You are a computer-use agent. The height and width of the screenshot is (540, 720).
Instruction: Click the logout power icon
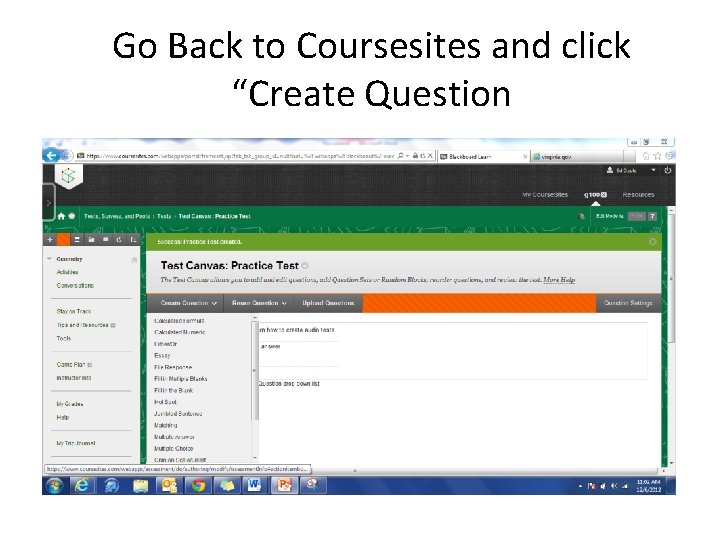click(668, 170)
